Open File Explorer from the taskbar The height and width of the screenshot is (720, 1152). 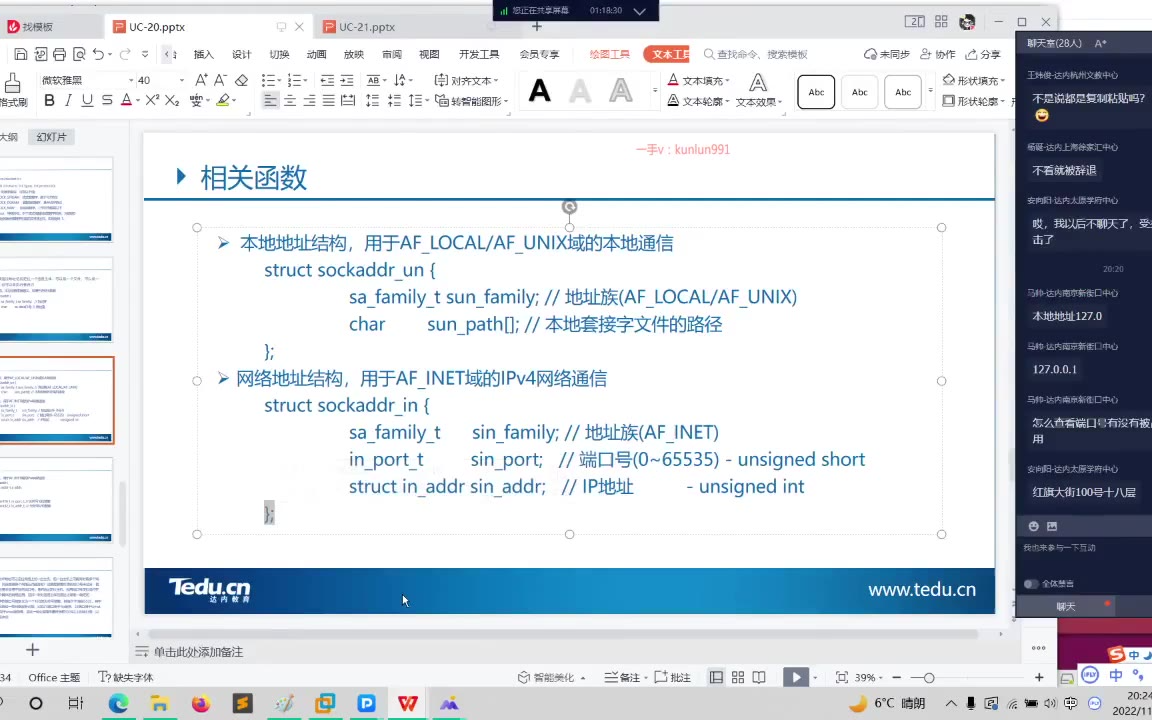159,704
